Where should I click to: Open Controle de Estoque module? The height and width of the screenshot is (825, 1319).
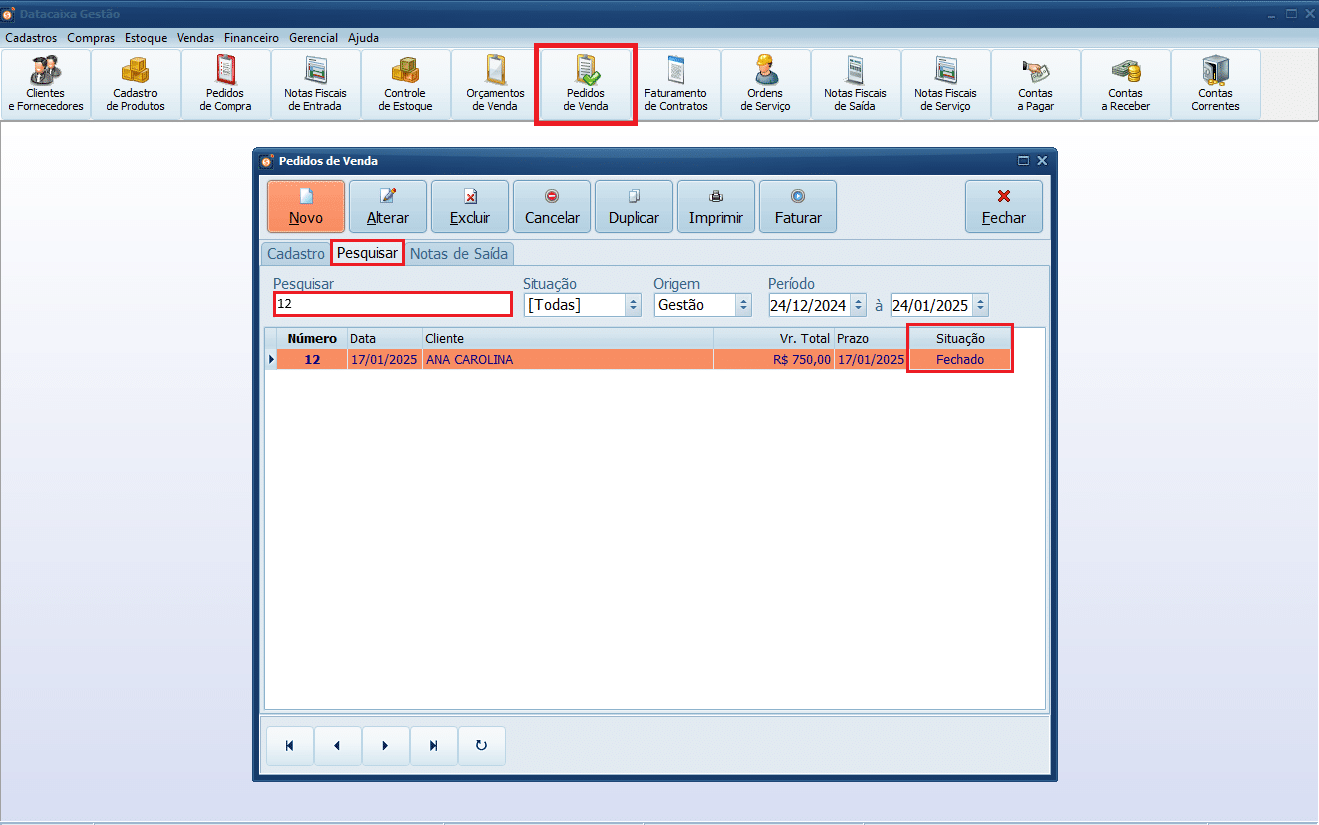coord(405,84)
